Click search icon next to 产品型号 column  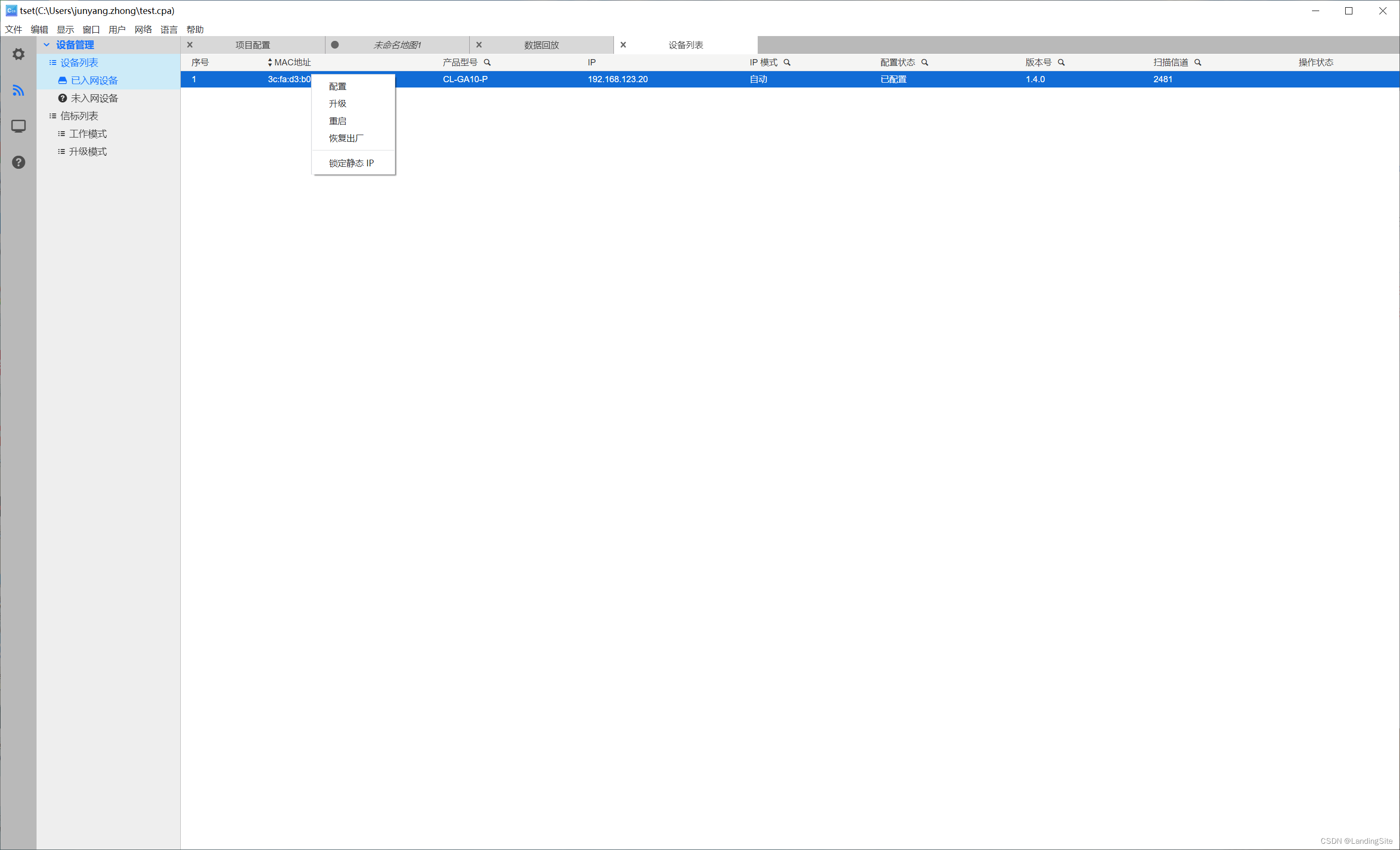pos(487,62)
